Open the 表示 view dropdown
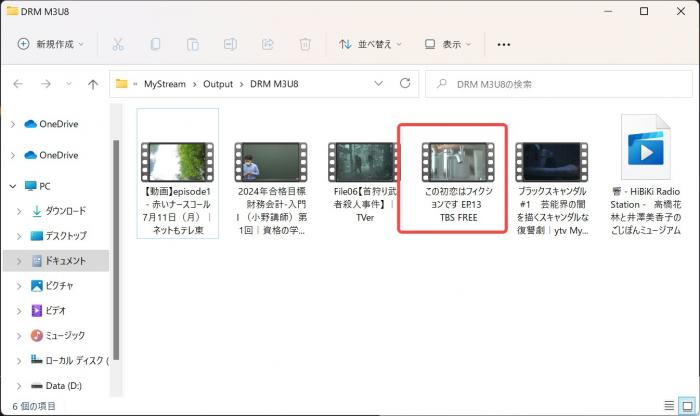The height and width of the screenshot is (416, 700). (448, 44)
